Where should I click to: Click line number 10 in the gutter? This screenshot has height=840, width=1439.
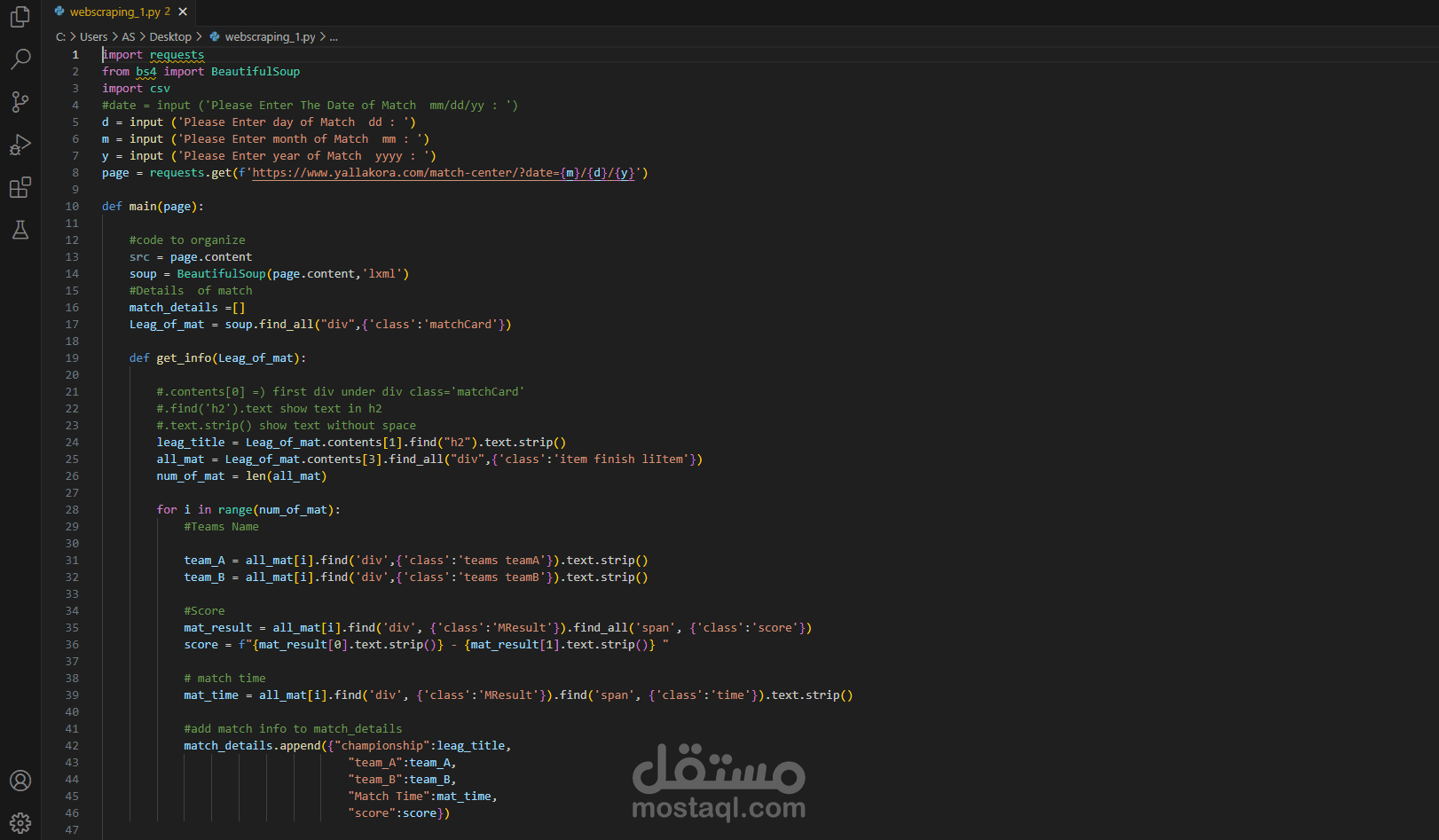point(72,207)
